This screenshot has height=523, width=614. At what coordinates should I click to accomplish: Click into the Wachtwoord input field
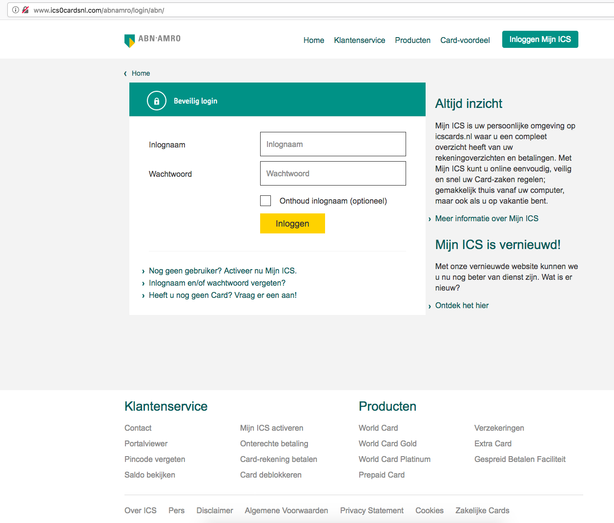[x=333, y=173]
